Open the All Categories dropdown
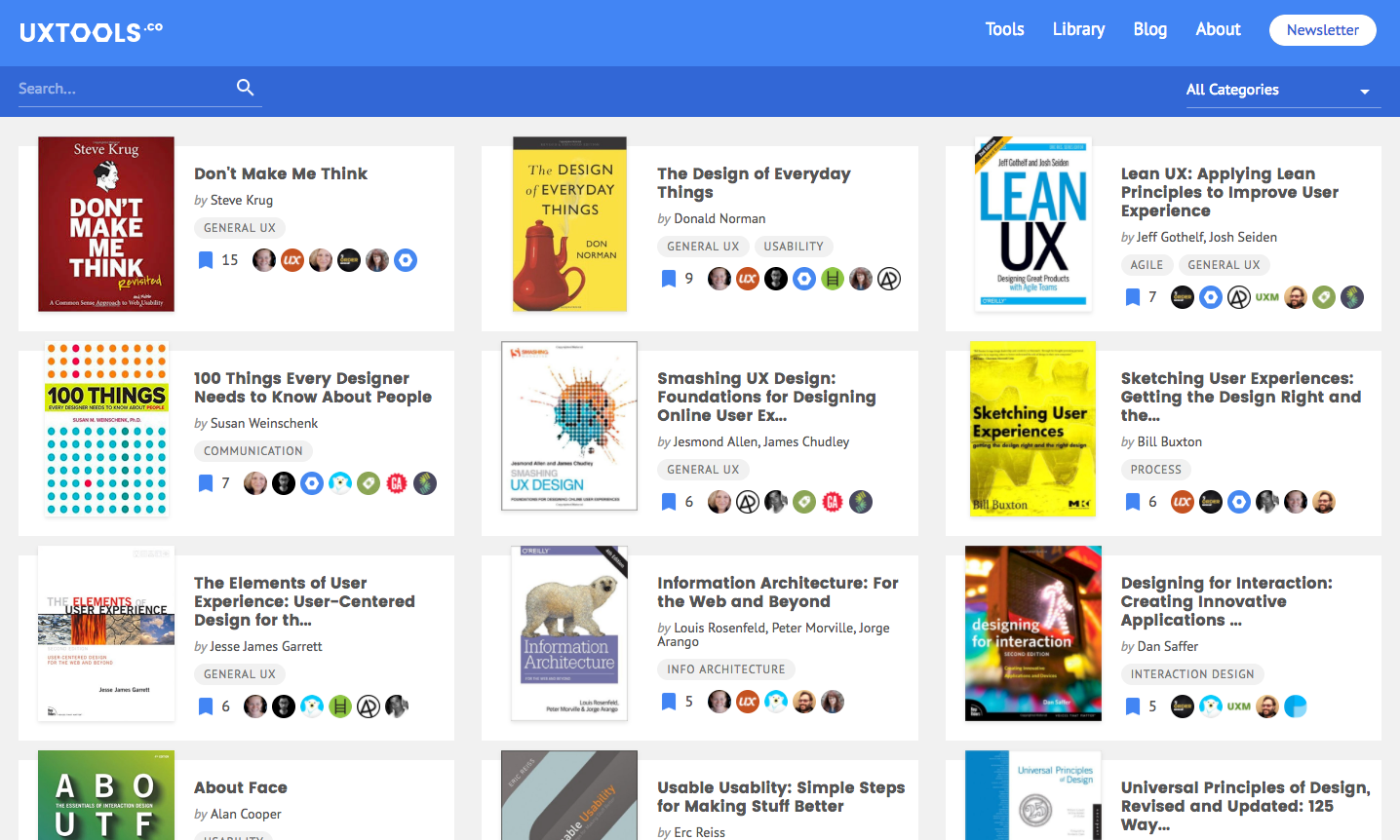The width and height of the screenshot is (1400, 840). click(1283, 90)
